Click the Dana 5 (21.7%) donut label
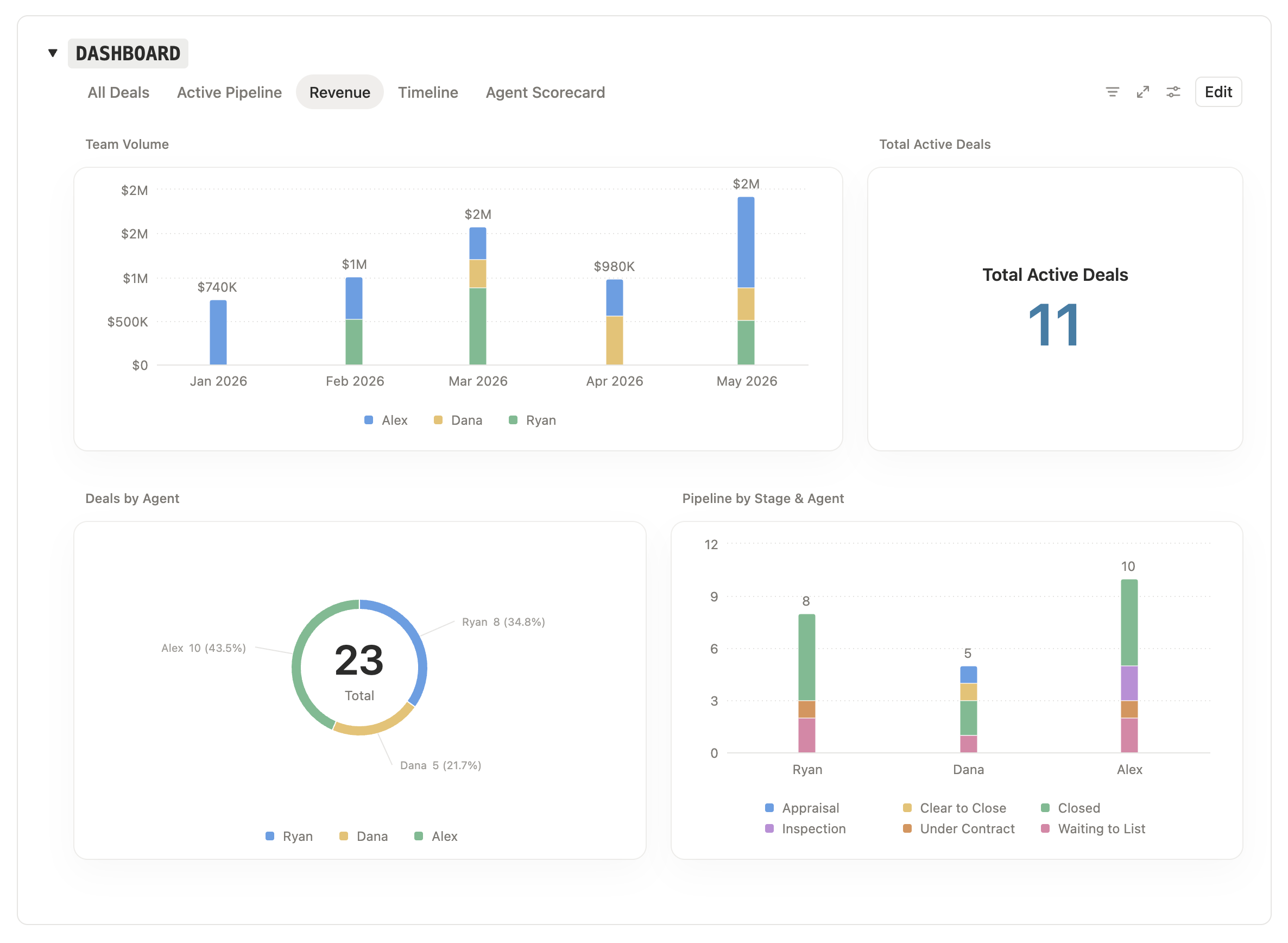Viewport: 1288px width, 943px height. 440,765
